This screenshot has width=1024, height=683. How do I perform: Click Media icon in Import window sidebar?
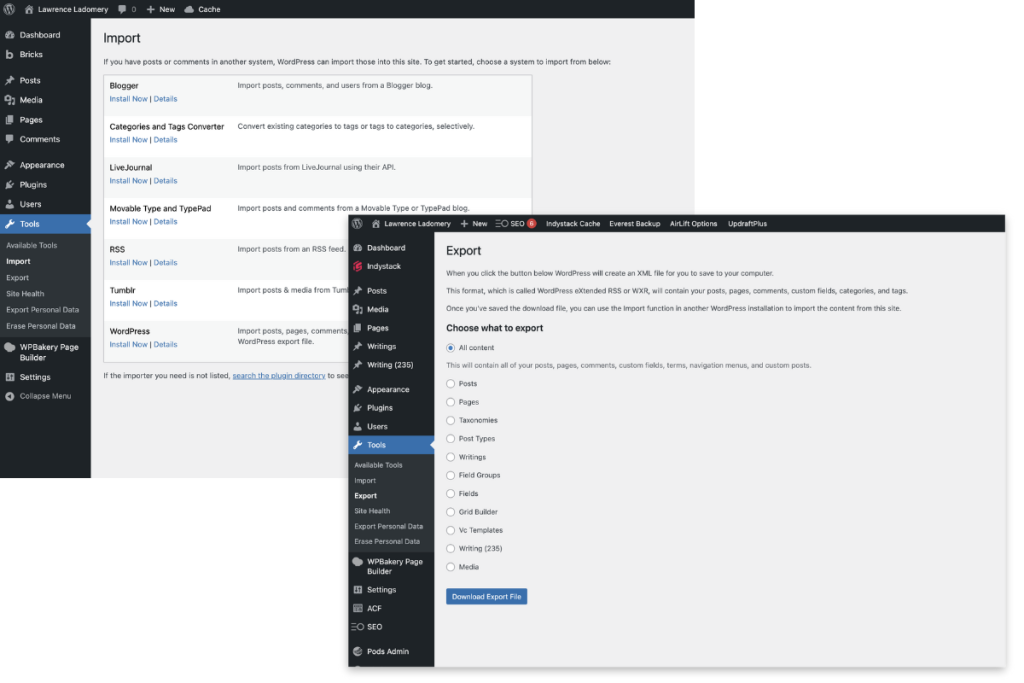coord(10,100)
